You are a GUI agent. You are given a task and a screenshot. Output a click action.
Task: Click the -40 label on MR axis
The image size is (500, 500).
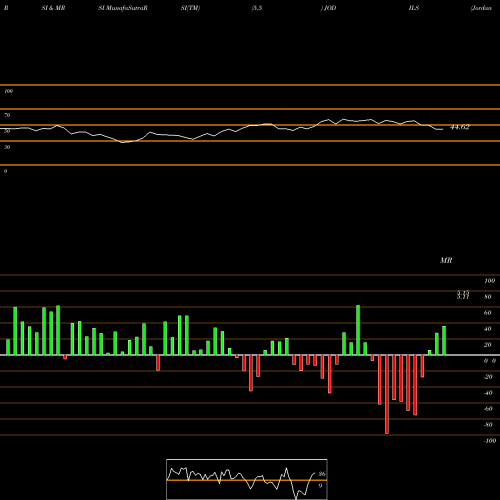point(488,393)
